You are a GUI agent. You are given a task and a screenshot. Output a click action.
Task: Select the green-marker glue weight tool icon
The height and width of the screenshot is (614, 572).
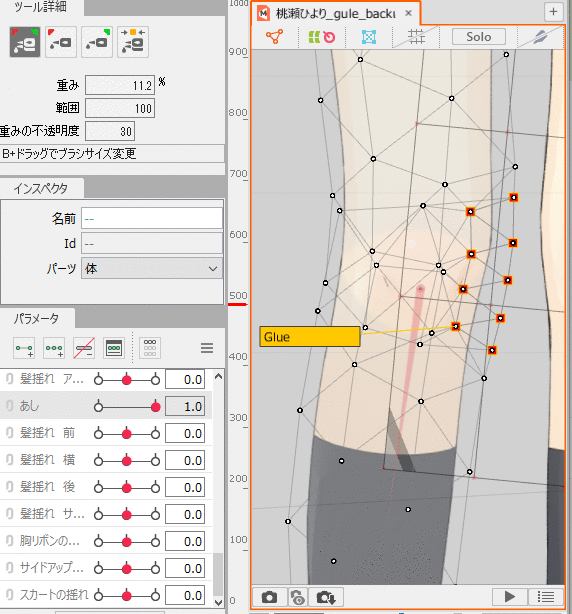click(97, 42)
